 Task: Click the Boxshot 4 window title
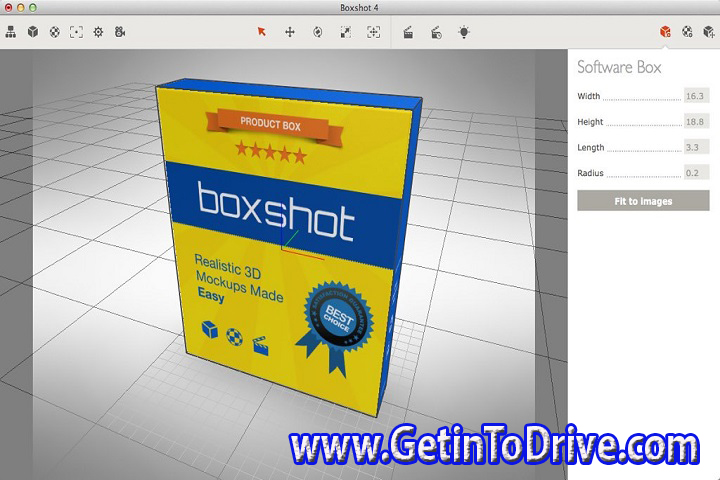(359, 7)
